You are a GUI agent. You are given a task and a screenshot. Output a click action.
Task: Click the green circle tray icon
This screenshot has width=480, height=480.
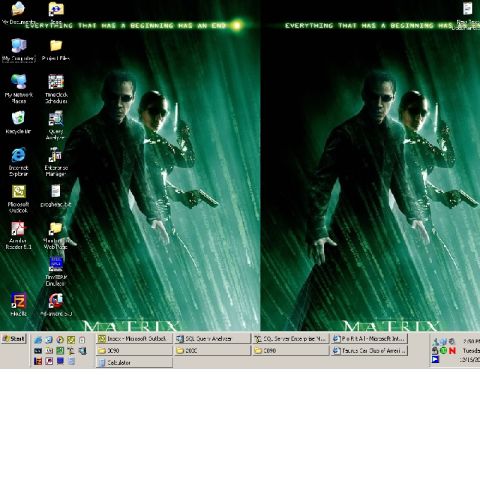pyautogui.click(x=443, y=351)
